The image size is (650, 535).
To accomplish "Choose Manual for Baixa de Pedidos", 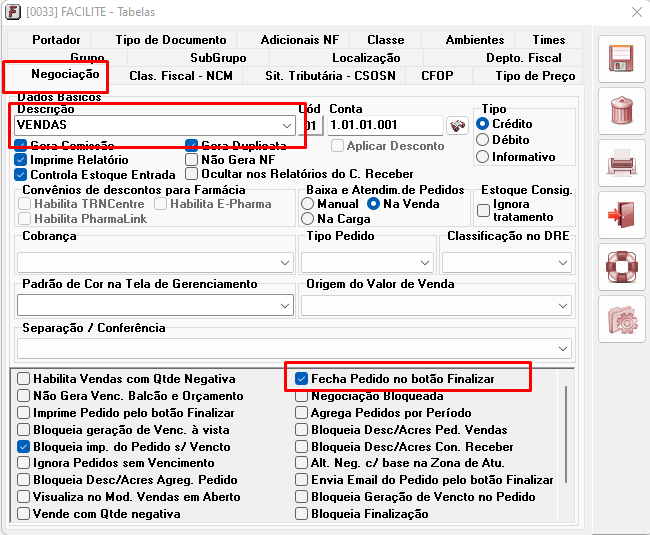I will coord(308,203).
